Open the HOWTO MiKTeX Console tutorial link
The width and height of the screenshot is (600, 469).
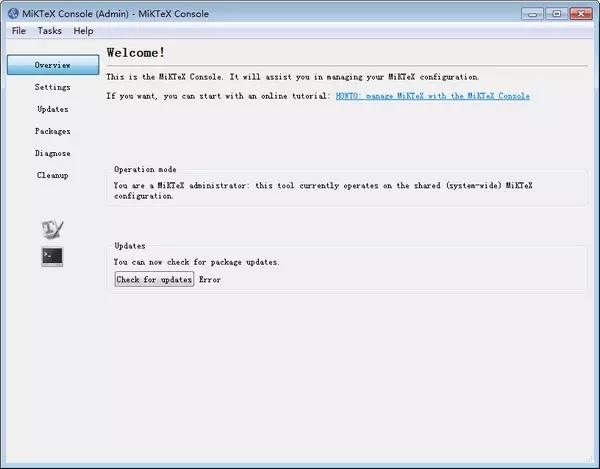coord(432,96)
